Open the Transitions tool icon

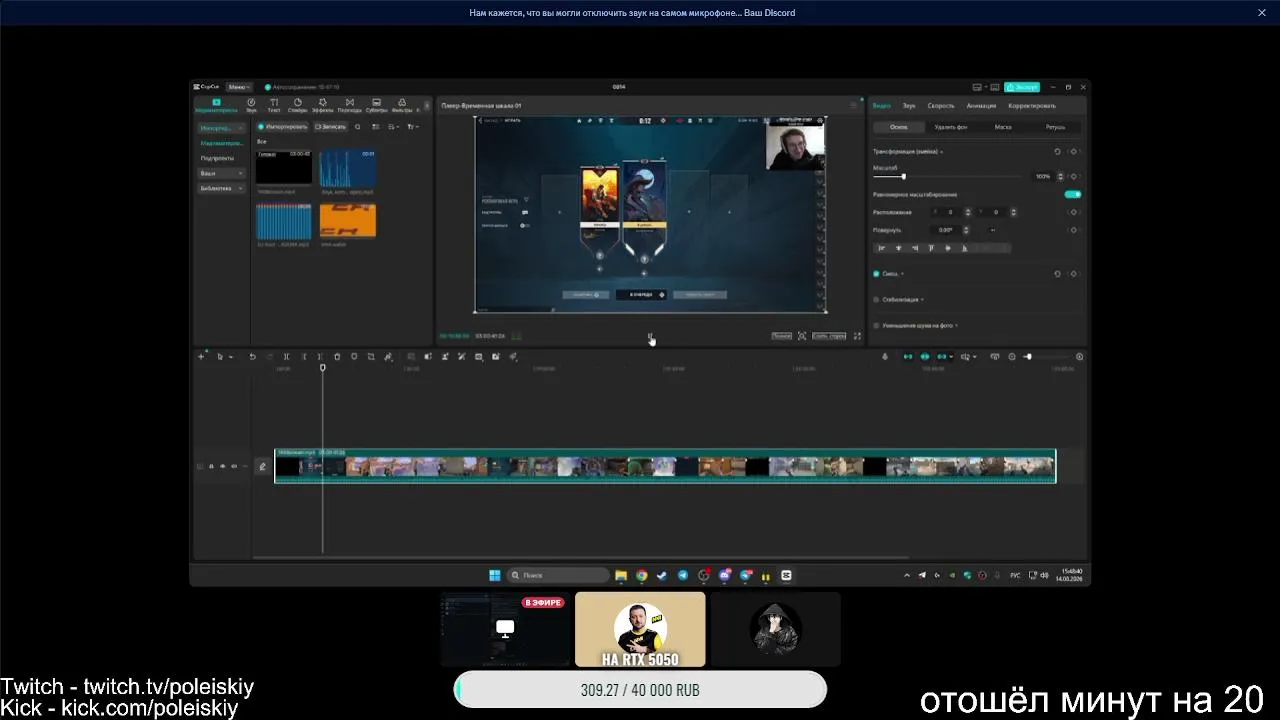[349, 104]
